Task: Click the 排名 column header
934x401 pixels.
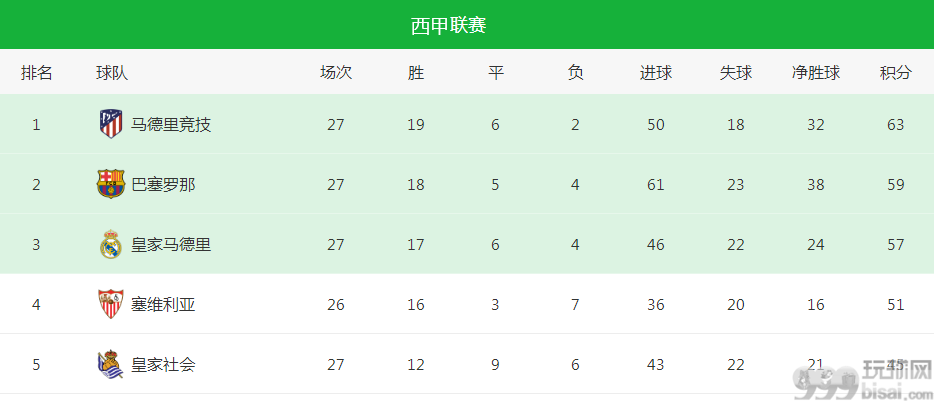Action: [x=36, y=73]
